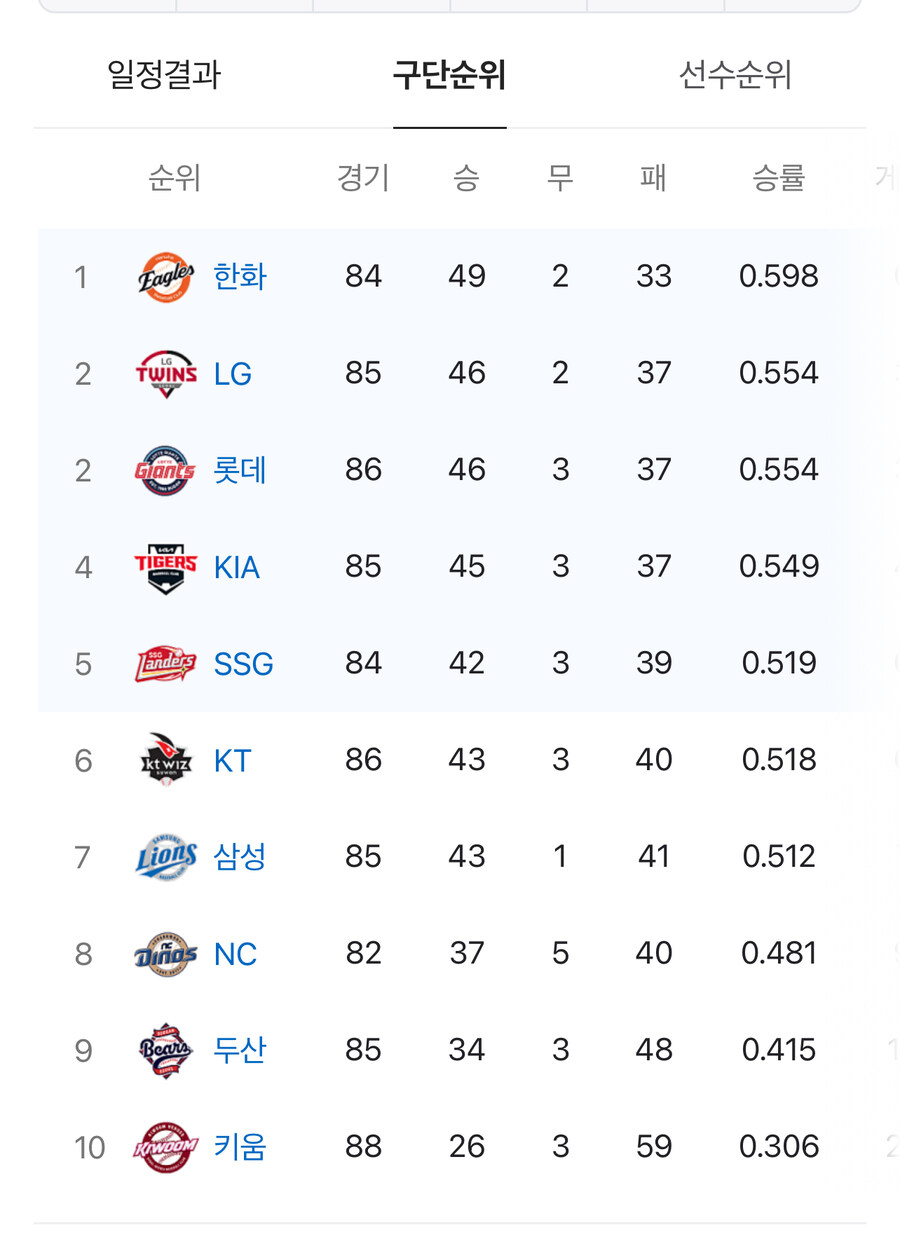900x1239 pixels.
Task: Click the Doosan Bears team logo
Action: tap(166, 1051)
